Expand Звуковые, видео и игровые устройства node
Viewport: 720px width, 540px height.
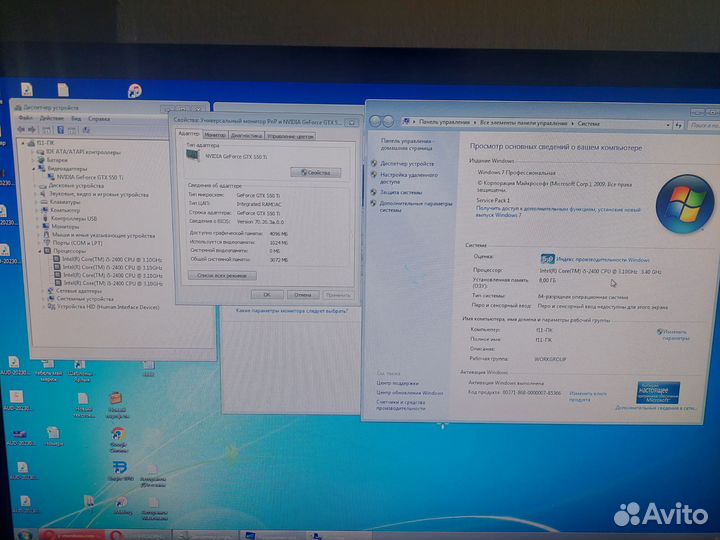(x=36, y=194)
